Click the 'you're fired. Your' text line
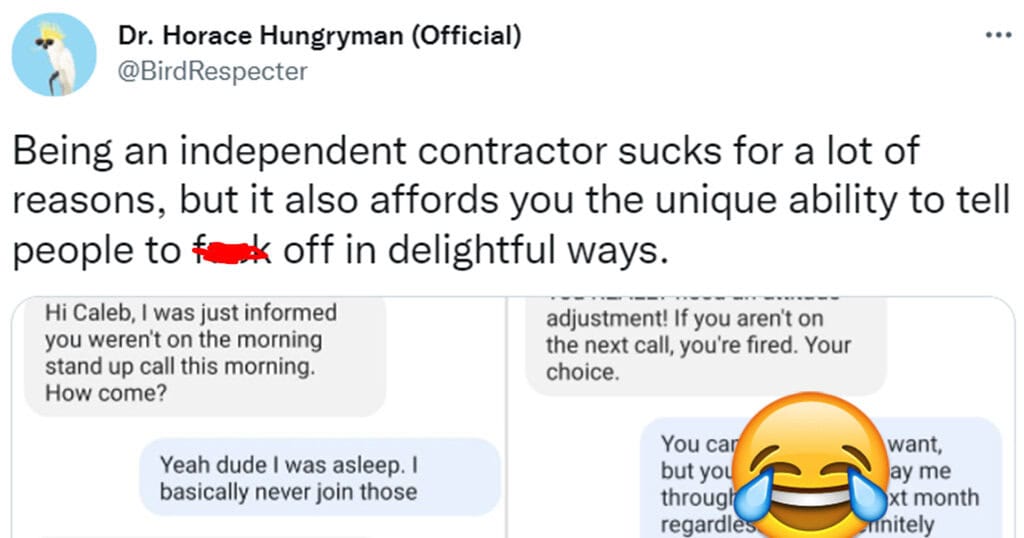Screen dimensions: 1024x538 (x=765, y=345)
